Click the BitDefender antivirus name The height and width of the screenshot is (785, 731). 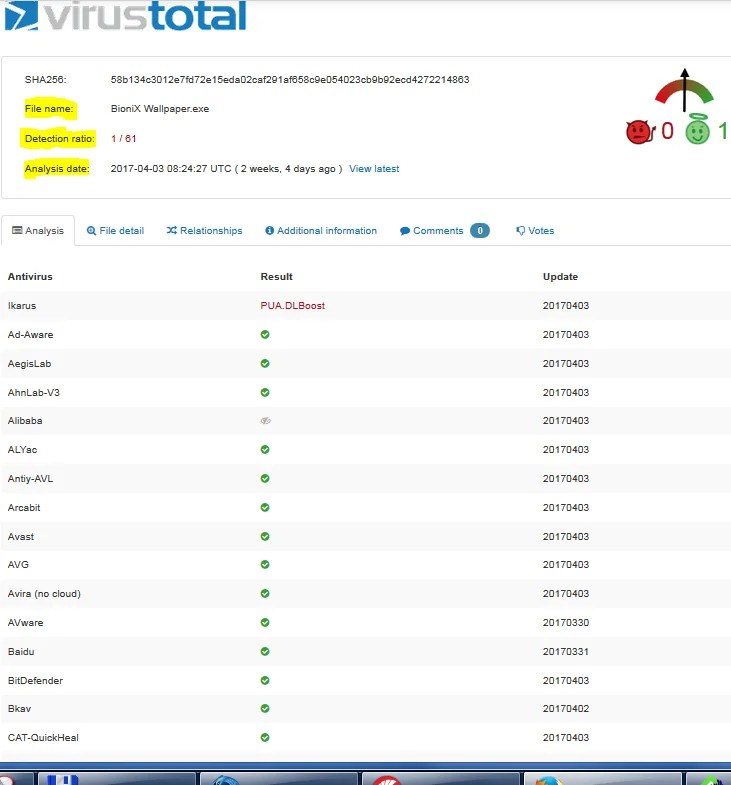[36, 681]
